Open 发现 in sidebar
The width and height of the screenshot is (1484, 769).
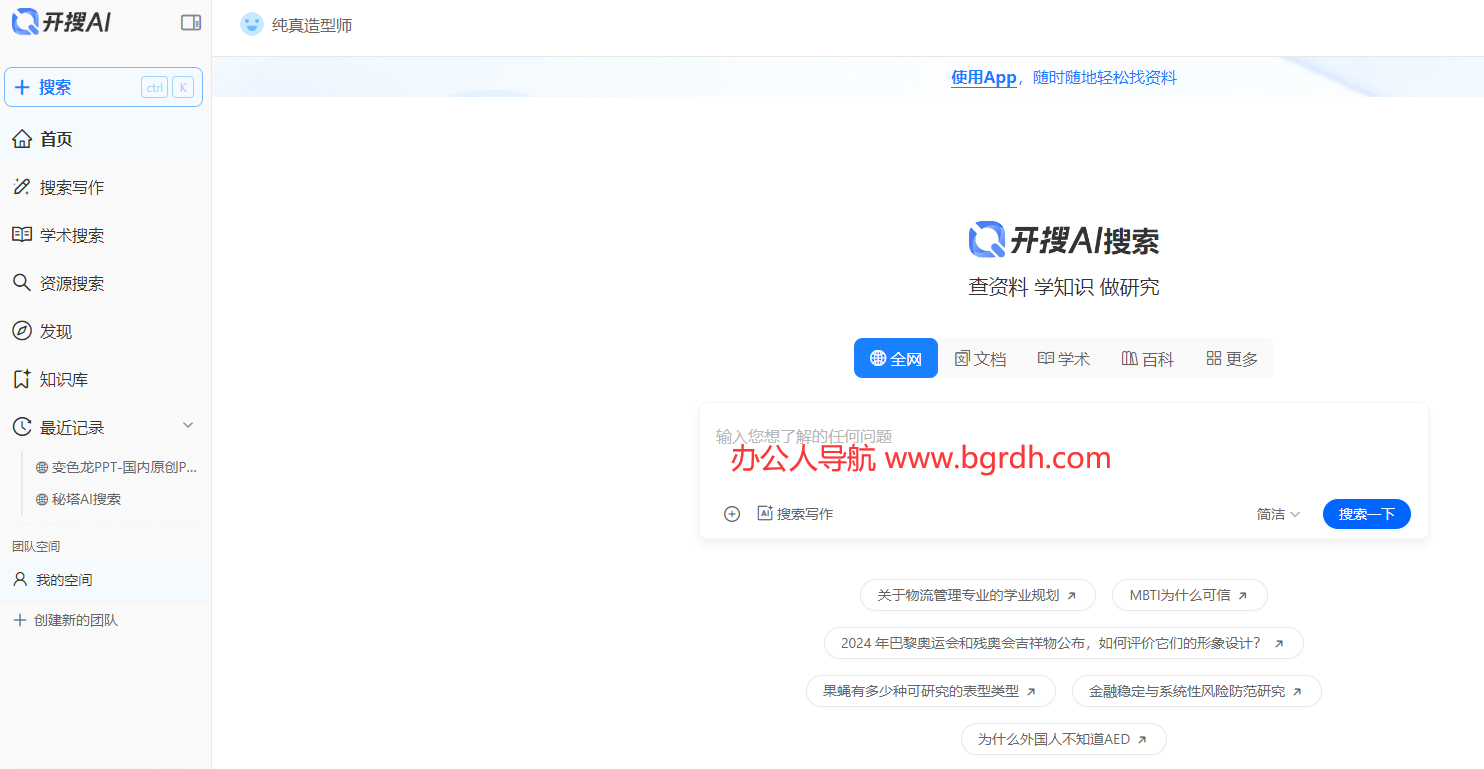point(105,331)
